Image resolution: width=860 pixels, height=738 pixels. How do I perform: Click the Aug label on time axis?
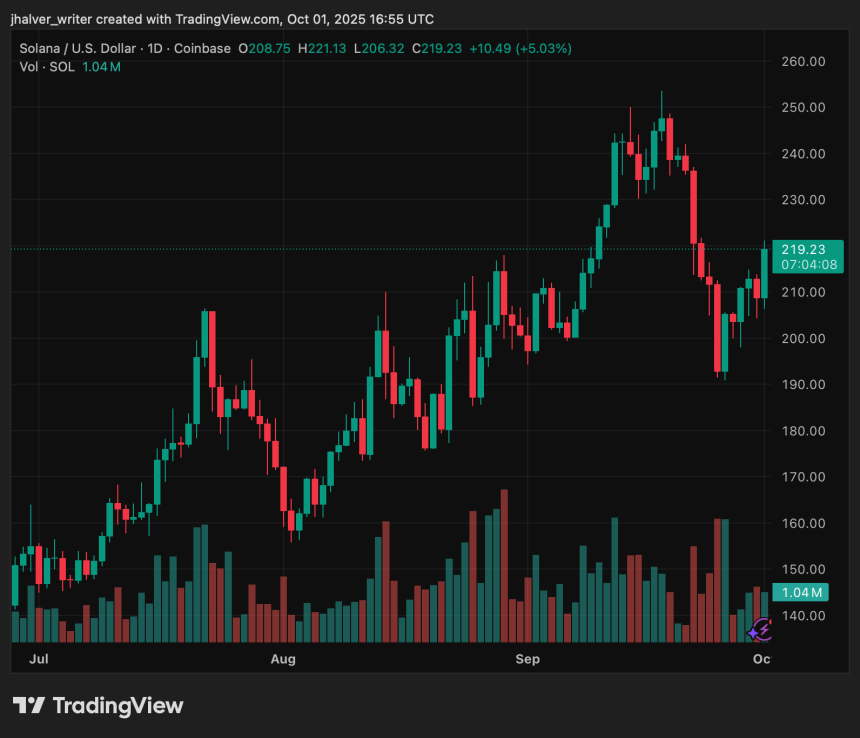[x=283, y=659]
